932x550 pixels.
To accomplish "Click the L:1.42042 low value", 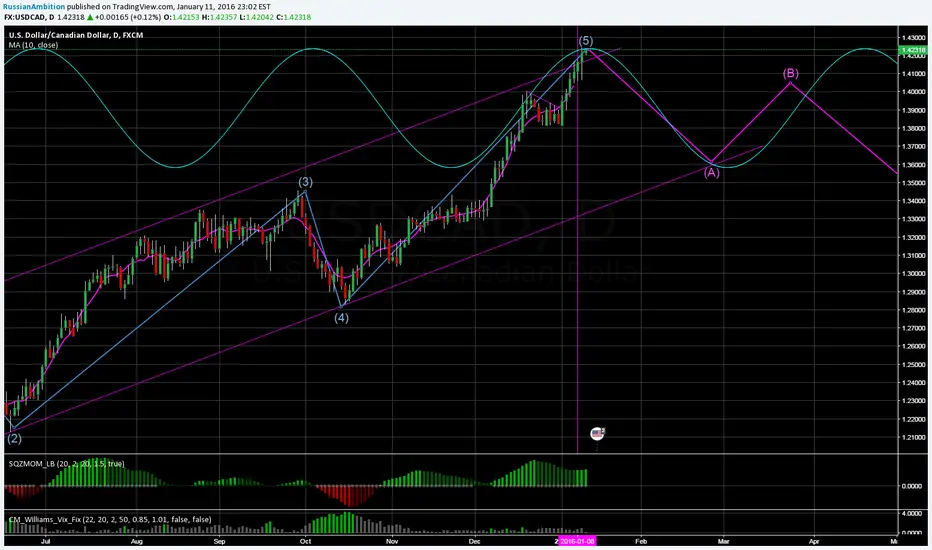I will click(256, 17).
